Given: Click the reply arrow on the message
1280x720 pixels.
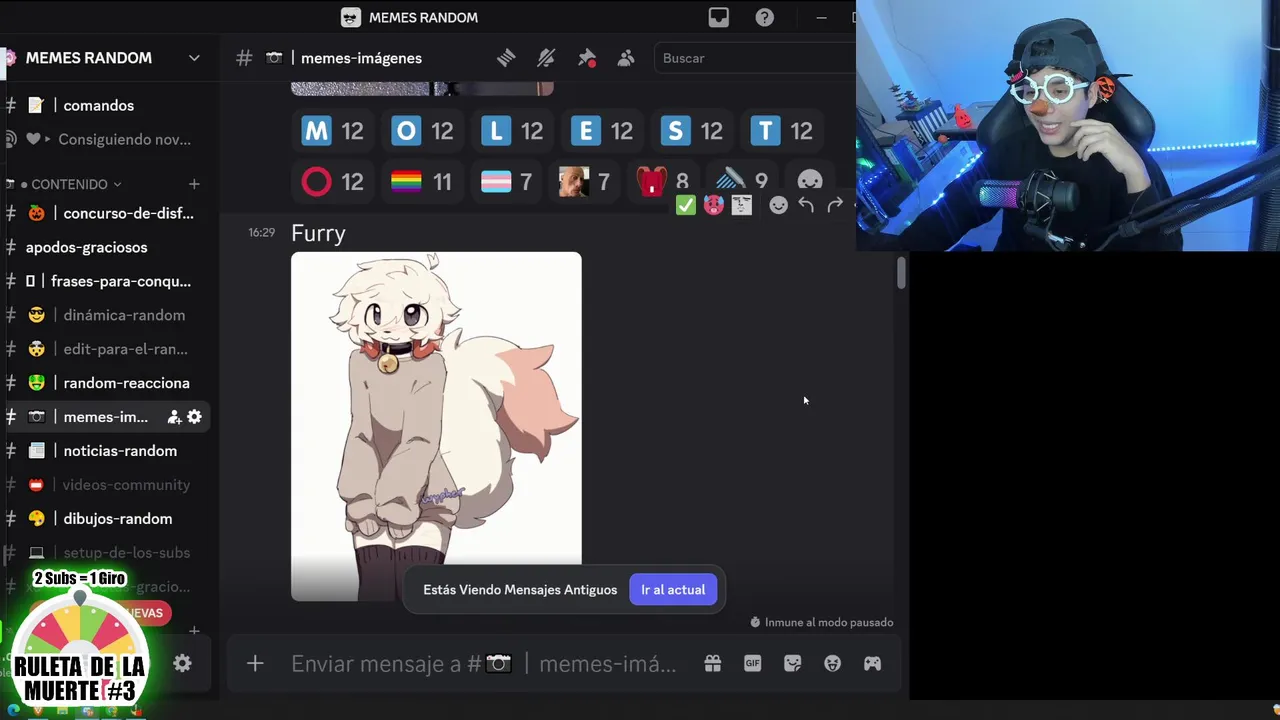Looking at the screenshot, I should (806, 205).
